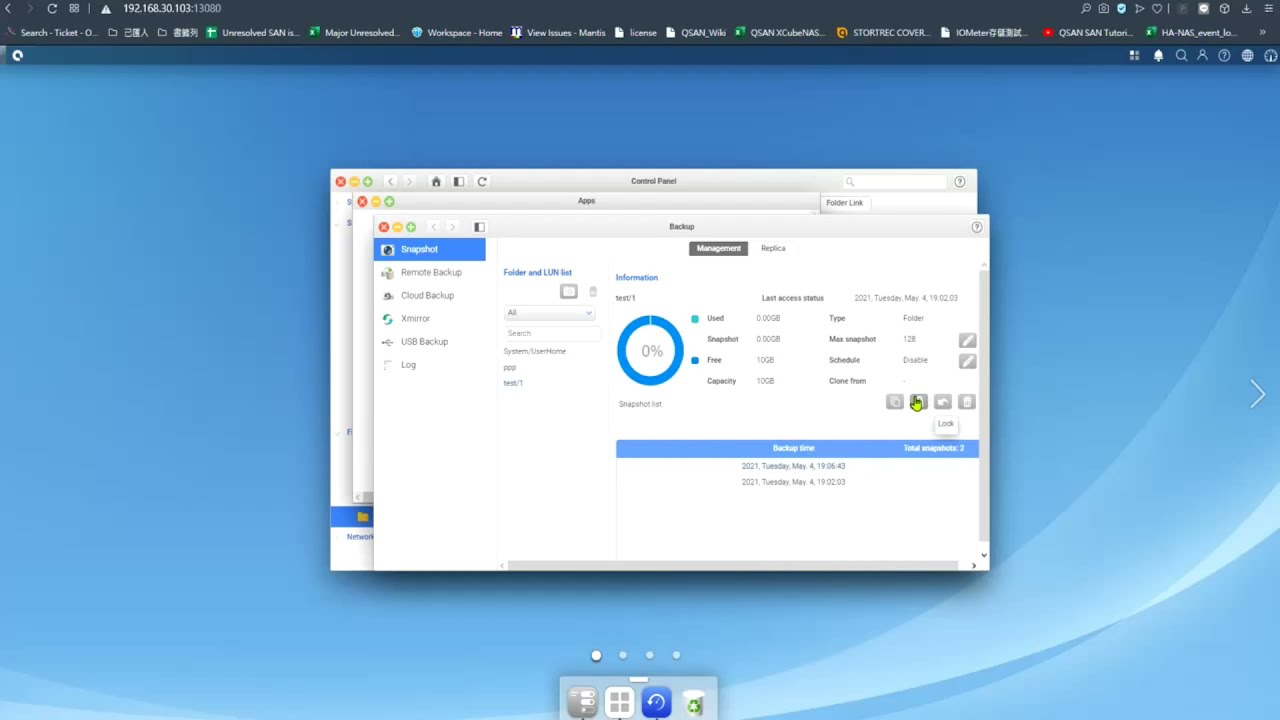Open the QSAN SAN Tutori... bookmark
The width and height of the screenshot is (1280, 720).
[x=1087, y=32]
